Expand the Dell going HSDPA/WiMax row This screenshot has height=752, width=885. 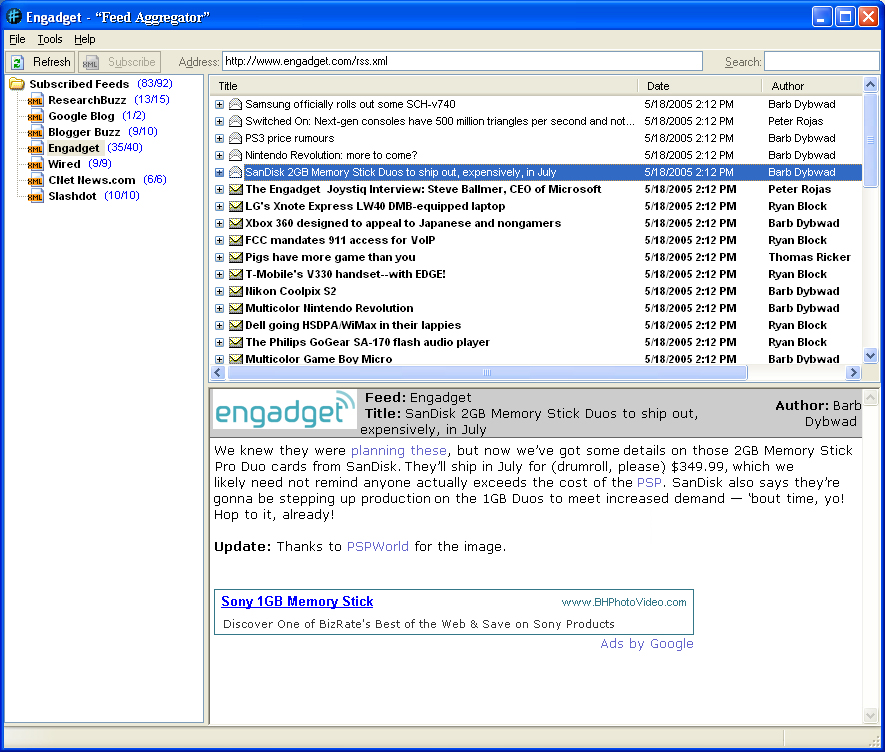coord(220,325)
